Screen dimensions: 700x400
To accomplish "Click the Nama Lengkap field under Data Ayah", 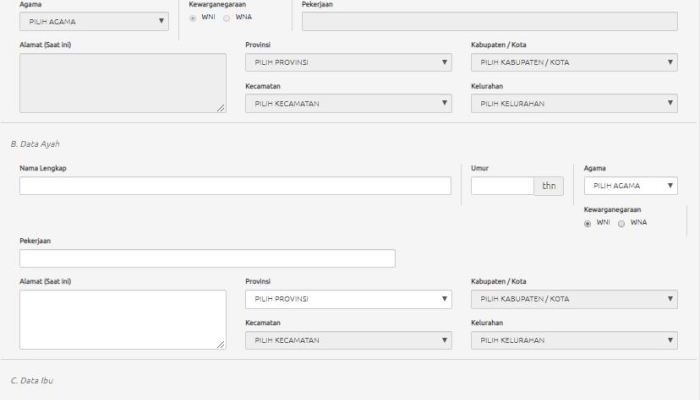I will [234, 186].
